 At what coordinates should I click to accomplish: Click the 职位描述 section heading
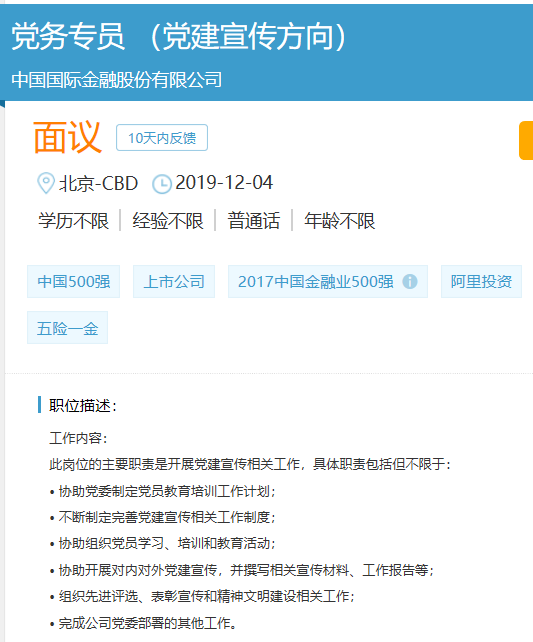pos(83,406)
